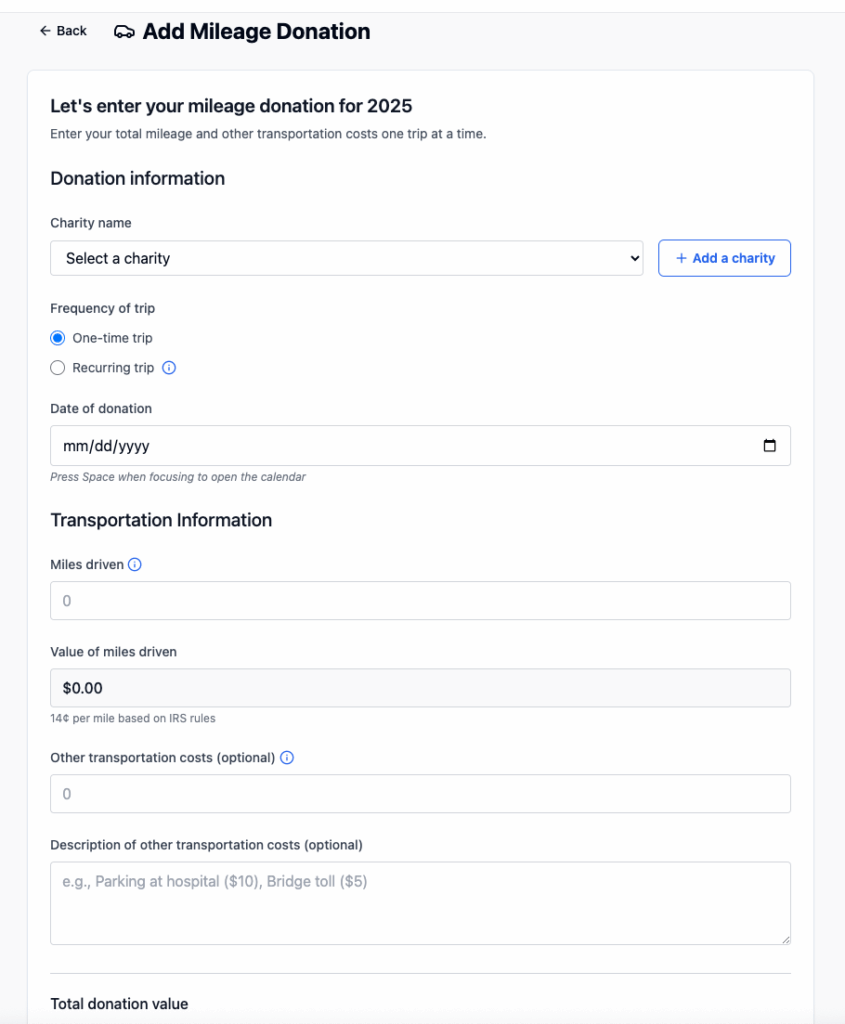This screenshot has height=1024, width=845.
Task: Select the Recurring trip radio option
Action: 58,368
